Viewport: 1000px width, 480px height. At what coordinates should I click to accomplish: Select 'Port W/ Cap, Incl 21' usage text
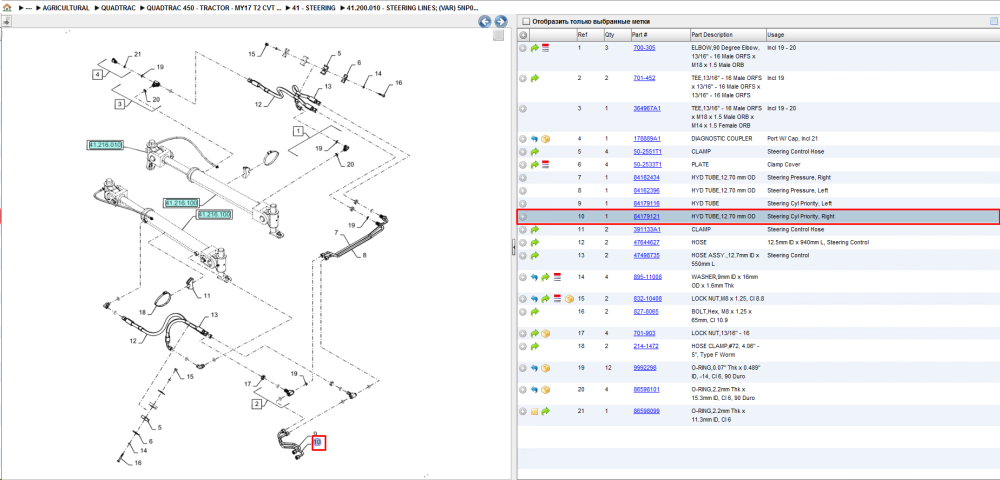tap(793, 139)
